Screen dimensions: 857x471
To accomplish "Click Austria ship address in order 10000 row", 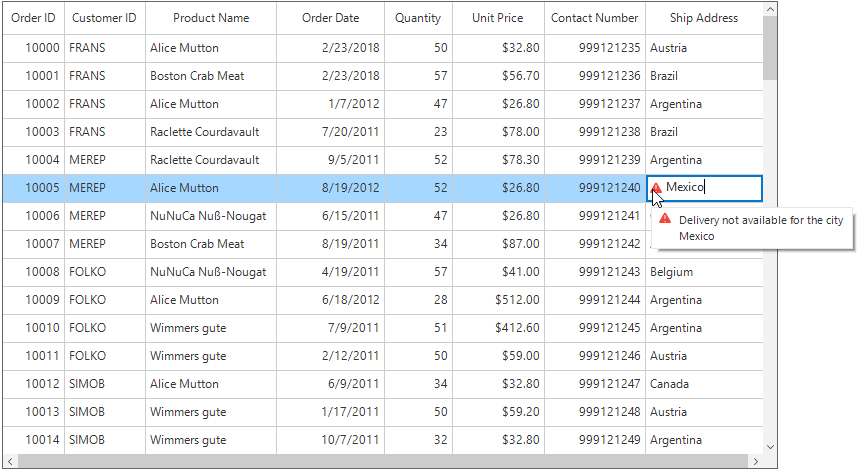I will pyautogui.click(x=705, y=48).
